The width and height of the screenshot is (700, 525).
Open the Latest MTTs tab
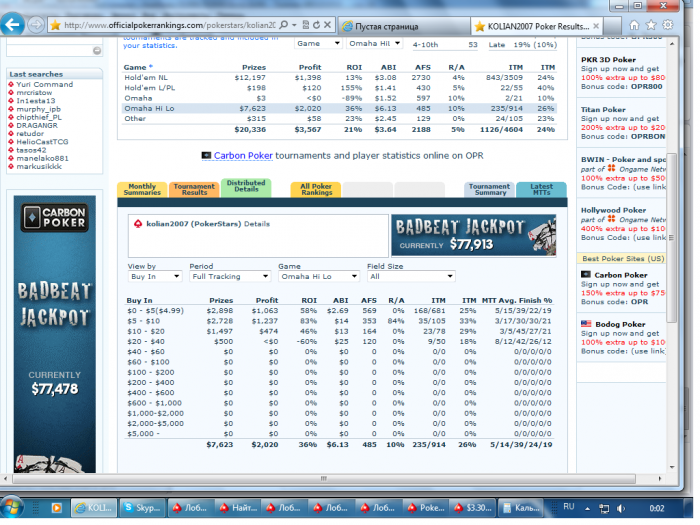click(542, 189)
